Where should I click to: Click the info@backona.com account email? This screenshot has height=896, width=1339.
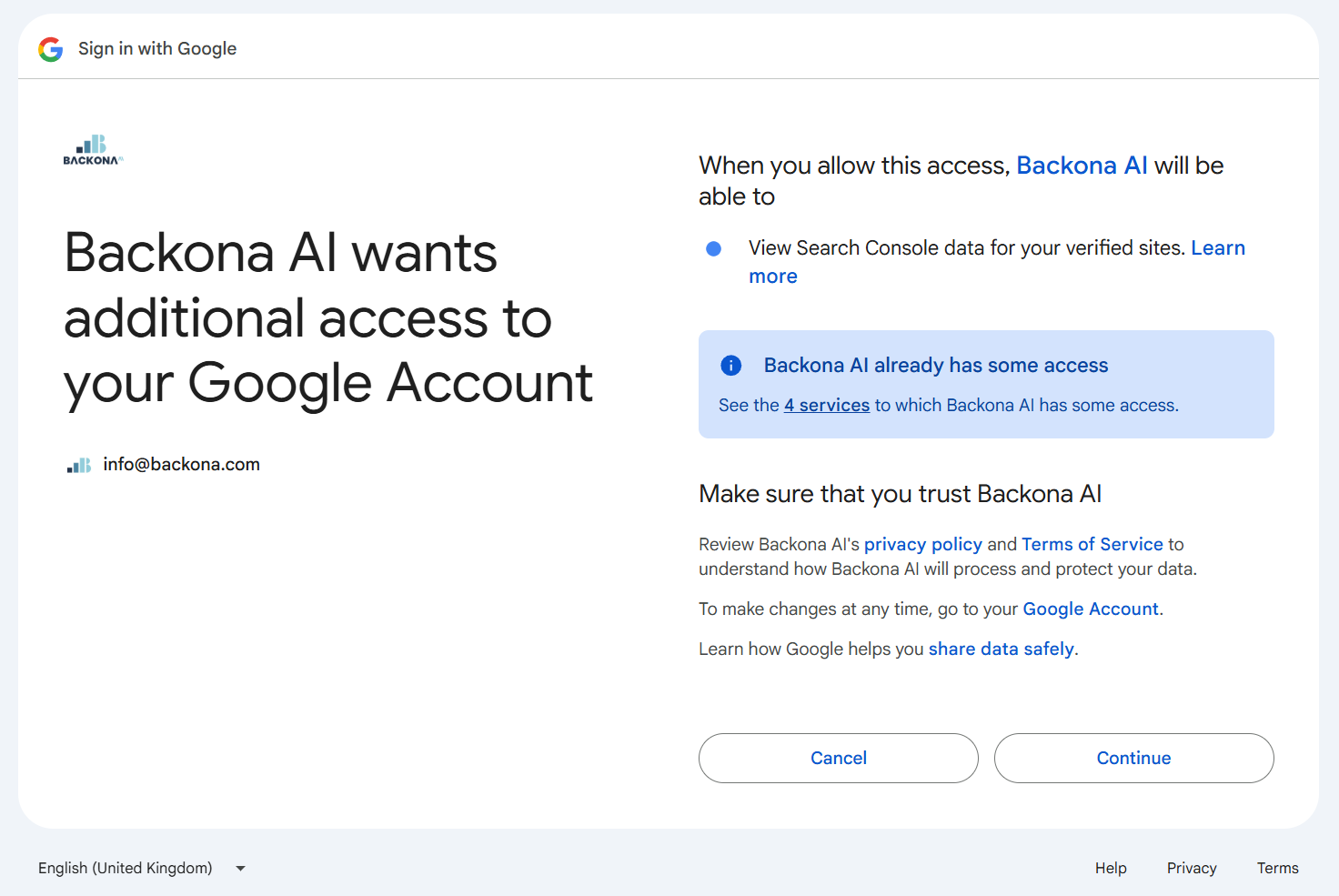click(182, 465)
